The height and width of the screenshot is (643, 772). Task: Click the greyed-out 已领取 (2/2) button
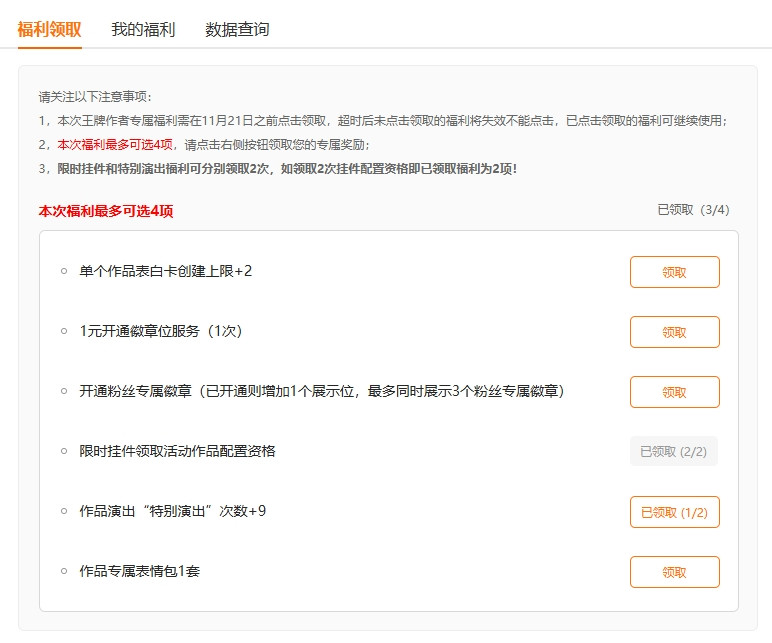[674, 452]
